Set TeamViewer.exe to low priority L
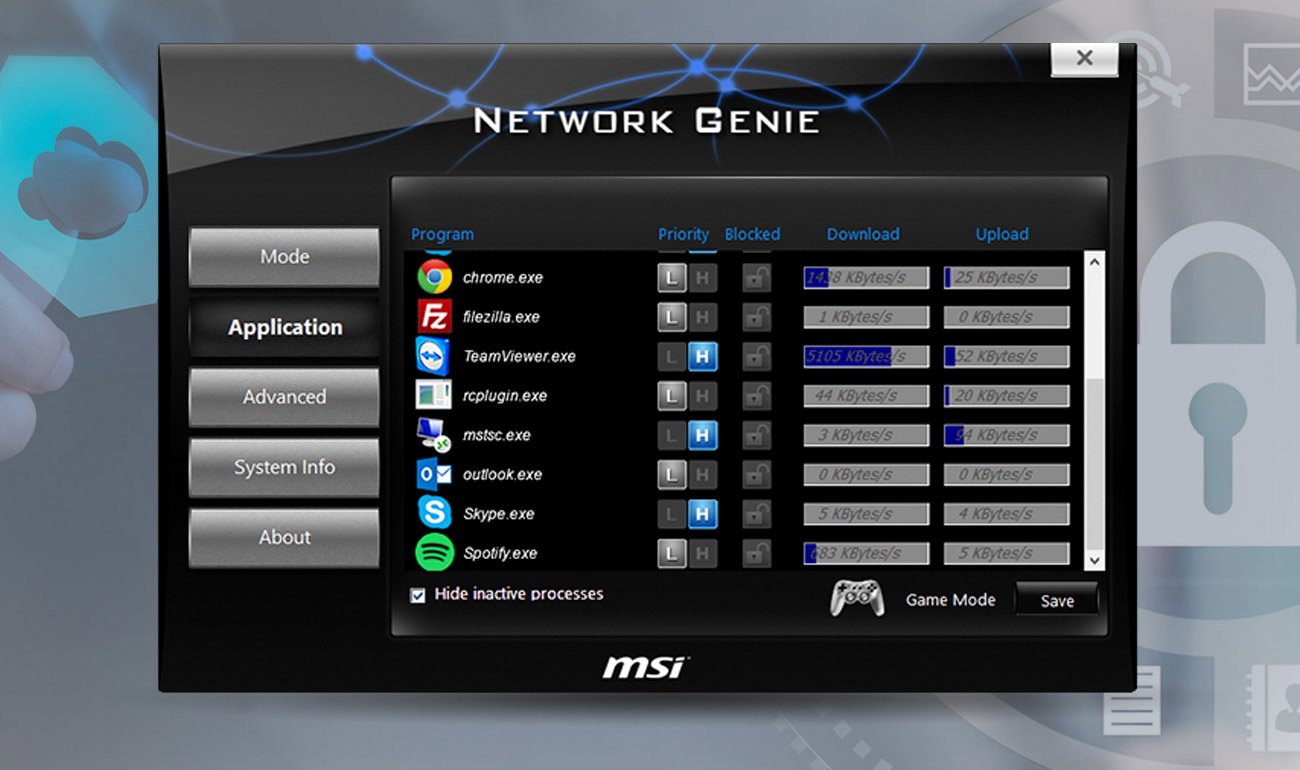The image size is (1300, 770). click(x=672, y=356)
